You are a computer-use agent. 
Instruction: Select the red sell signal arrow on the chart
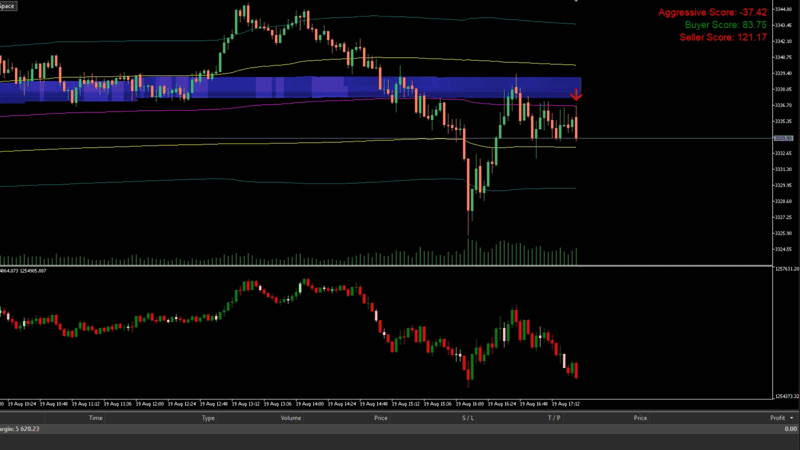pos(576,95)
